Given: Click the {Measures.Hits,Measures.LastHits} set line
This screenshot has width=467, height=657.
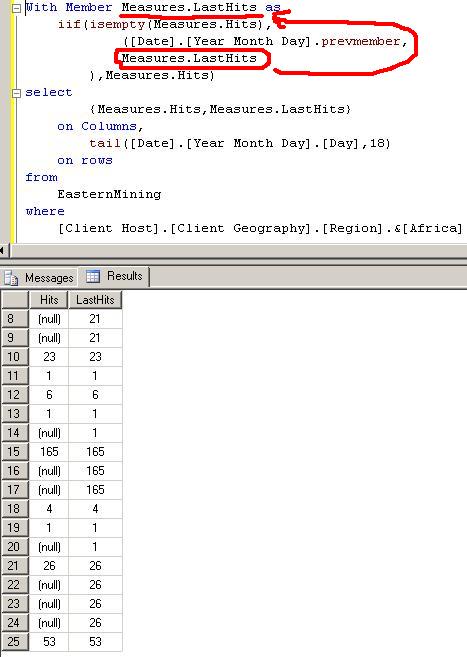Looking at the screenshot, I should (x=220, y=110).
